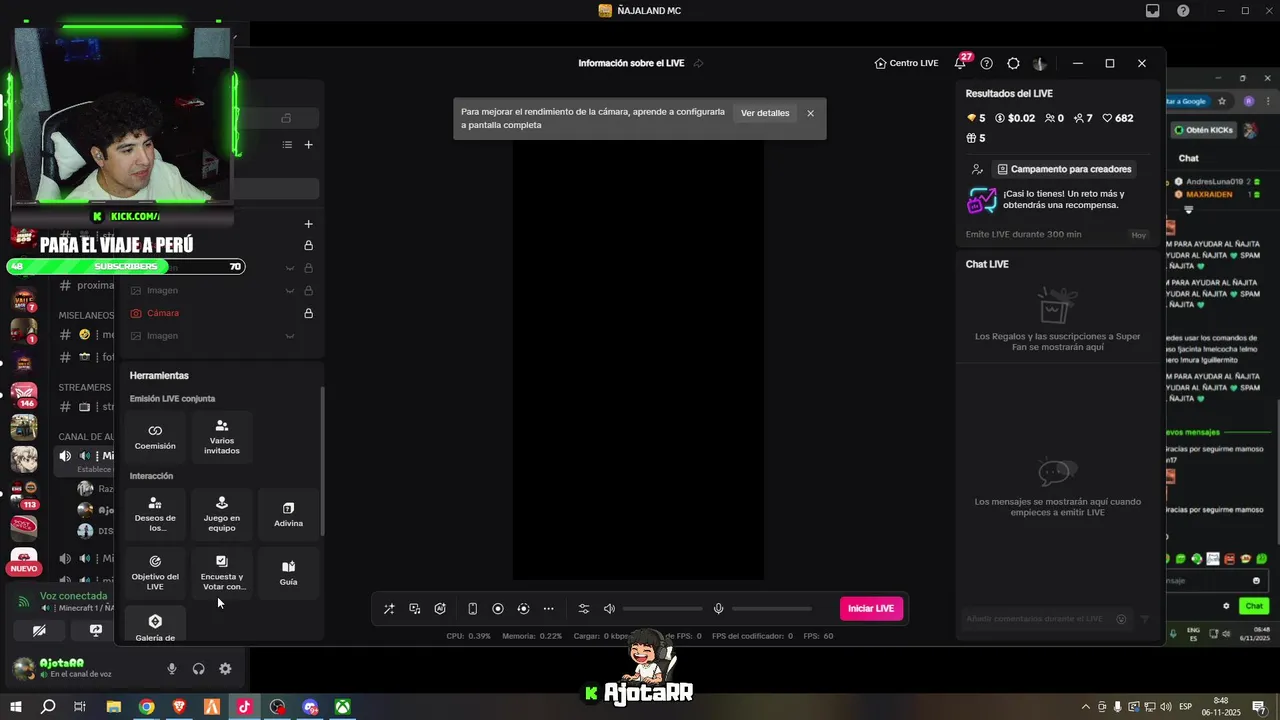
Task: Open the scene list view icon
Action: tap(287, 145)
